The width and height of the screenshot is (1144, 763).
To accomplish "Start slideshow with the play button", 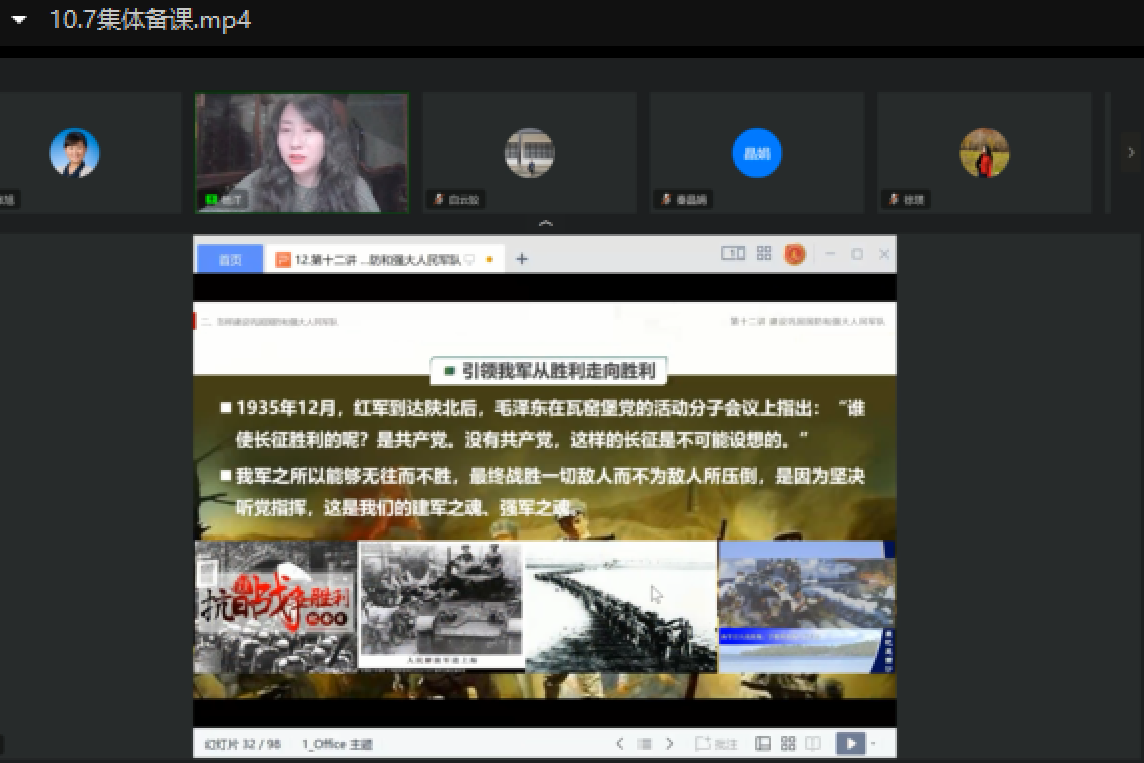I will click(x=850, y=744).
